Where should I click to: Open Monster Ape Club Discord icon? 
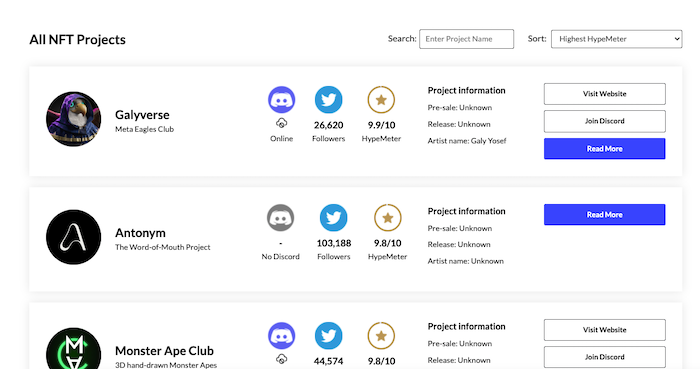click(x=281, y=336)
